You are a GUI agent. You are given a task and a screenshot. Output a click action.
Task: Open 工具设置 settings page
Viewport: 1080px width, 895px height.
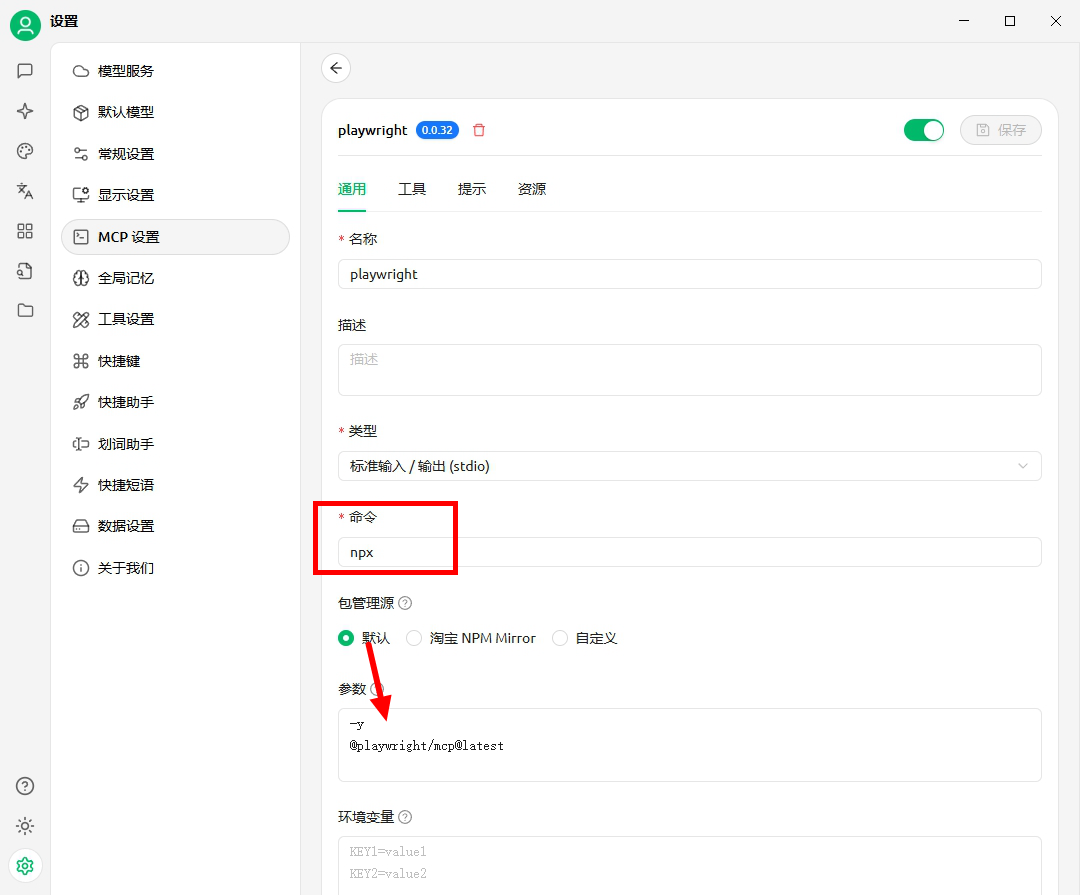(176, 320)
